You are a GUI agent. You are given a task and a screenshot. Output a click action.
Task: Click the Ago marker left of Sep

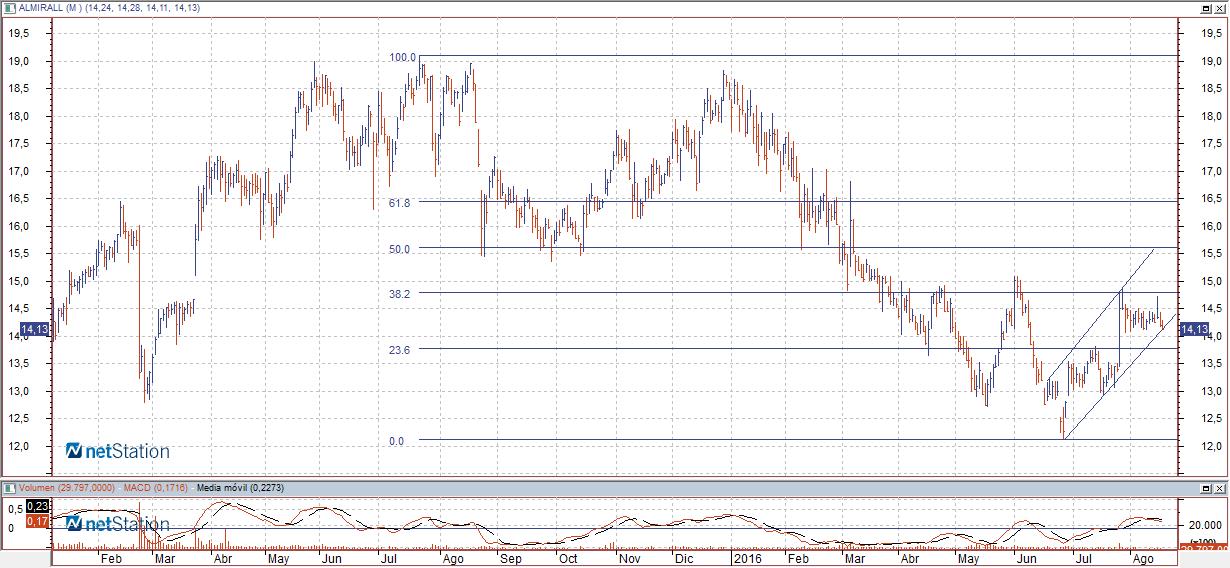coord(451,560)
